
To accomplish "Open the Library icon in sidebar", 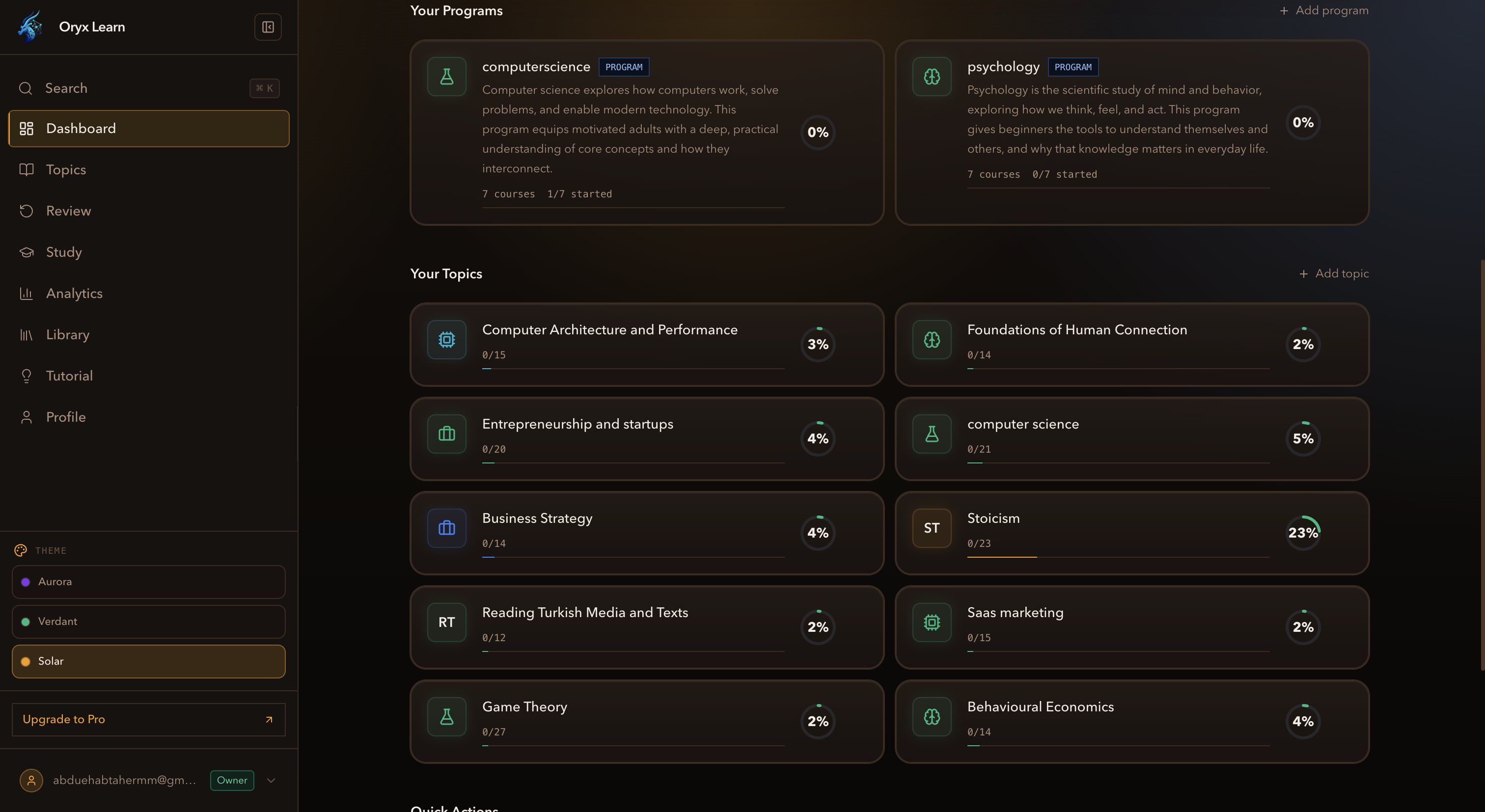I will pos(27,334).
